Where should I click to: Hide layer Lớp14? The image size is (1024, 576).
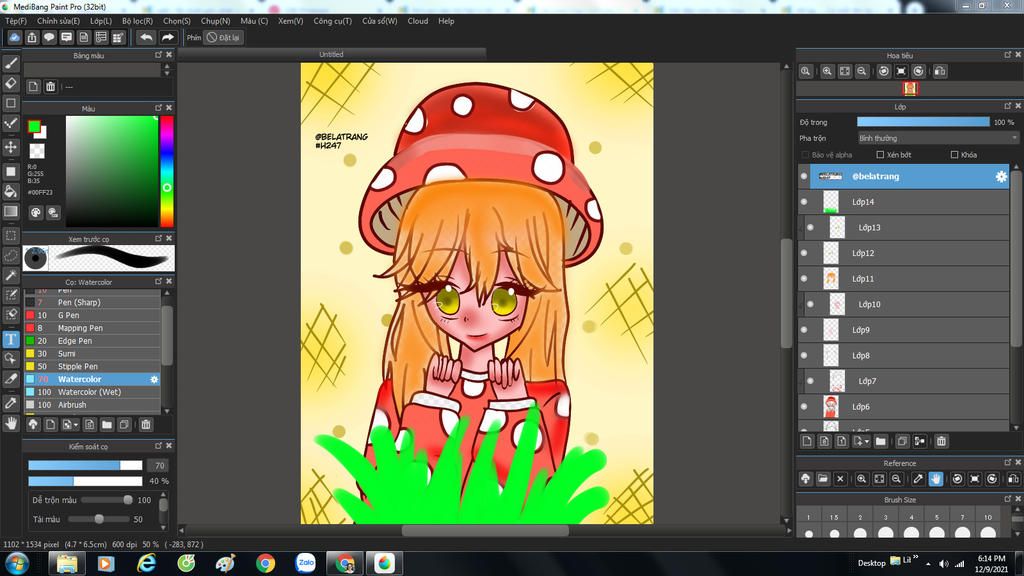804,202
